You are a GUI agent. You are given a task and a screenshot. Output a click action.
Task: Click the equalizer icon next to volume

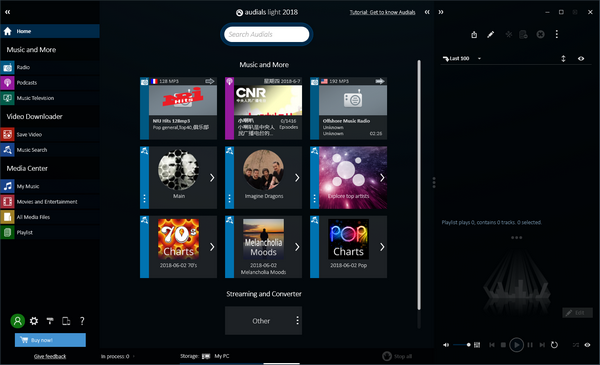(477, 345)
